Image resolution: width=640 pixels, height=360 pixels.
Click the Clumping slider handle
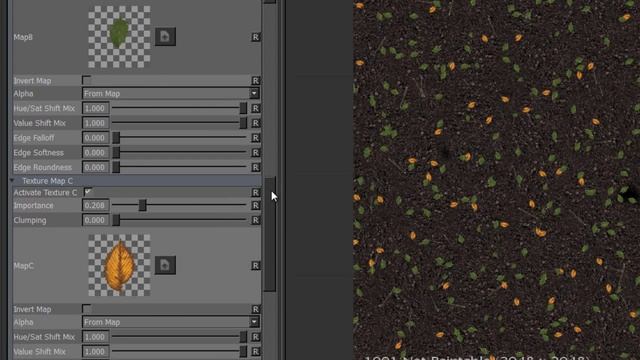click(116, 220)
